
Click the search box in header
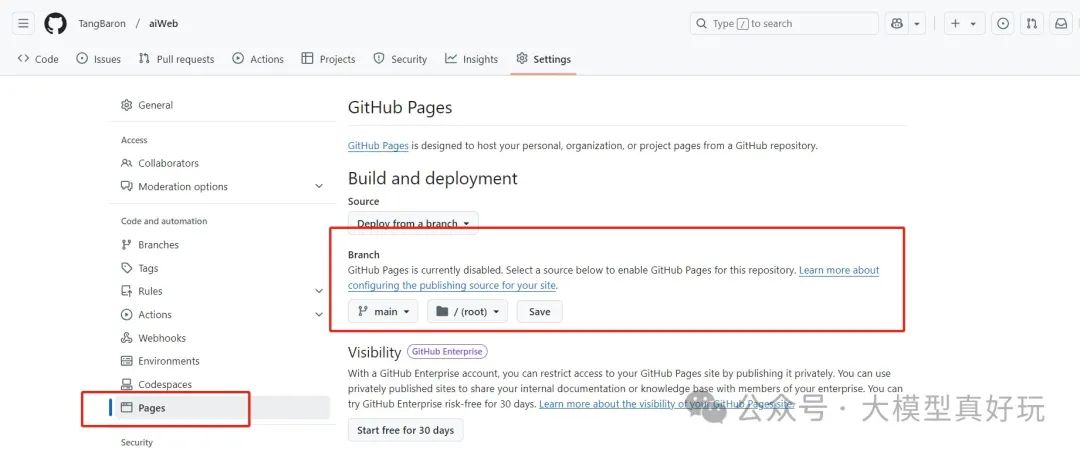784,23
